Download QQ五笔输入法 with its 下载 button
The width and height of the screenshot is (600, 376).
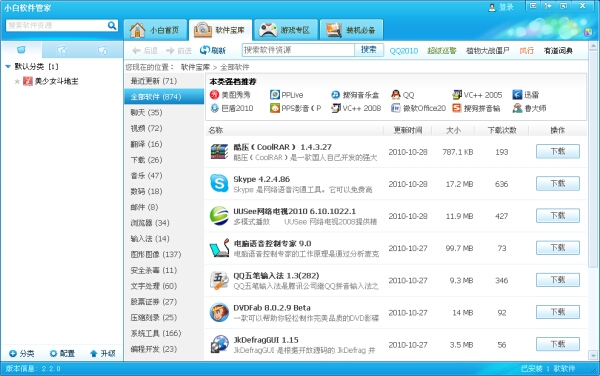[558, 280]
